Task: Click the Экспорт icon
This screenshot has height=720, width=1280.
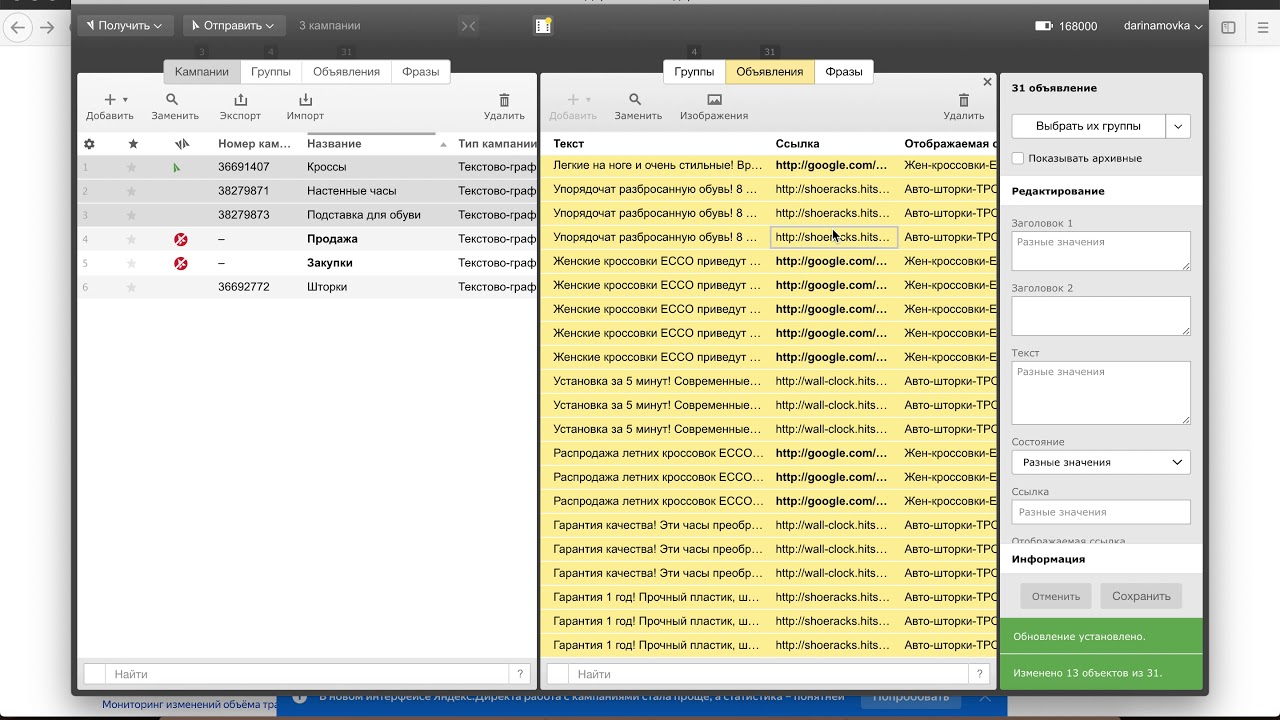Action: [240, 100]
